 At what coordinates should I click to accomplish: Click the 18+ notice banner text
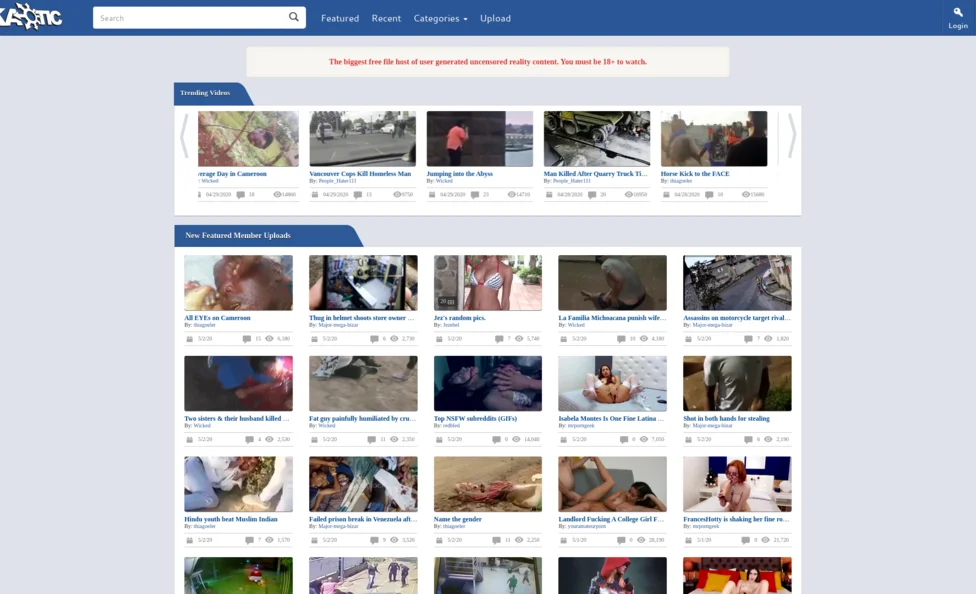point(487,62)
